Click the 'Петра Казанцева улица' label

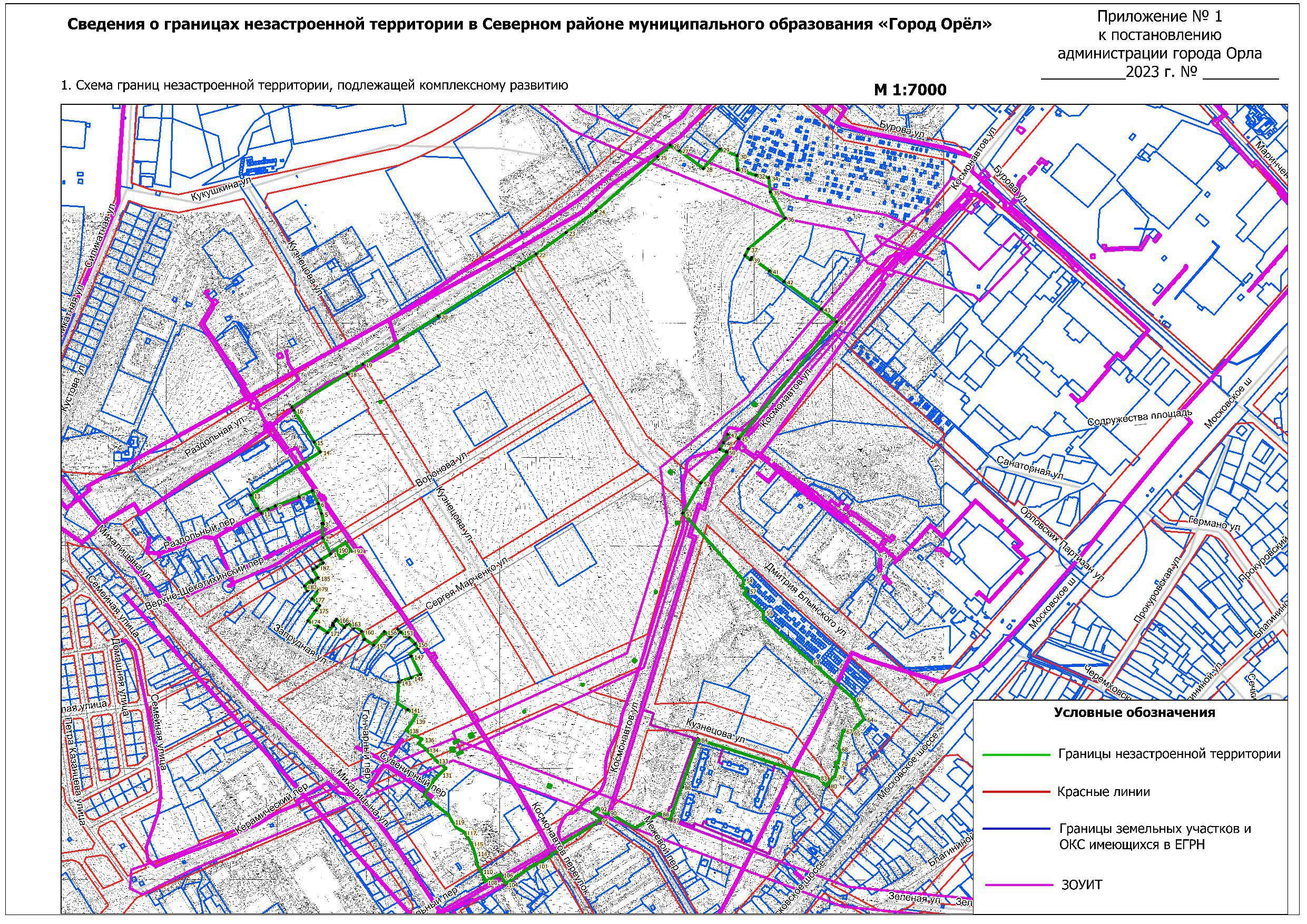[x=75, y=771]
